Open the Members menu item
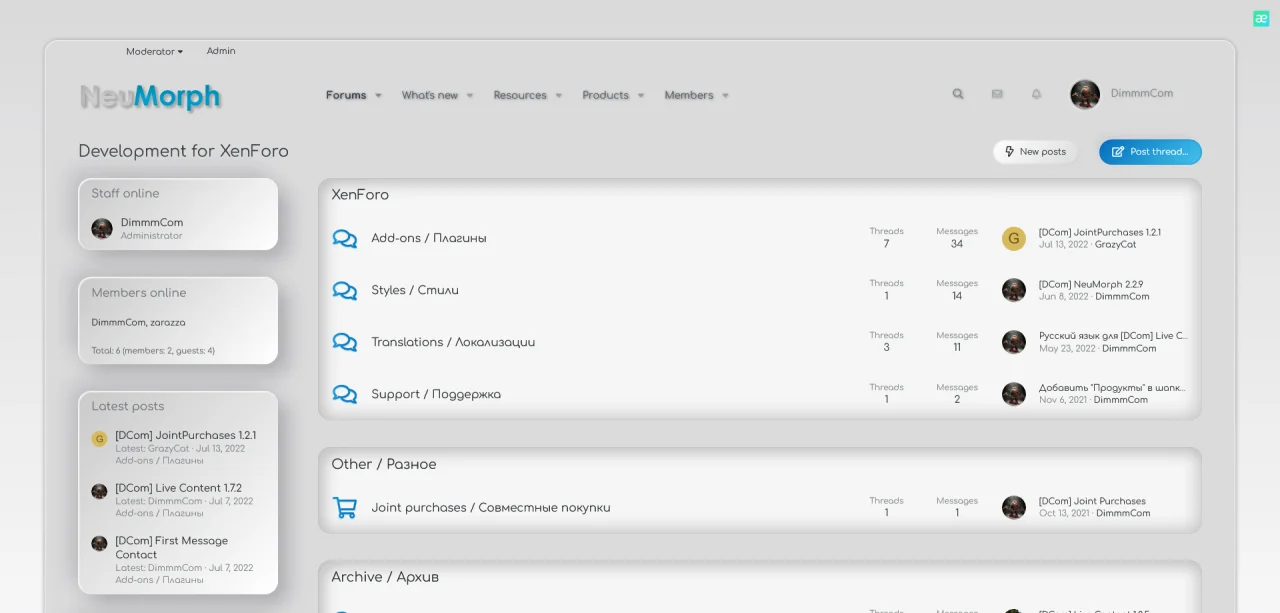 pyautogui.click(x=689, y=94)
